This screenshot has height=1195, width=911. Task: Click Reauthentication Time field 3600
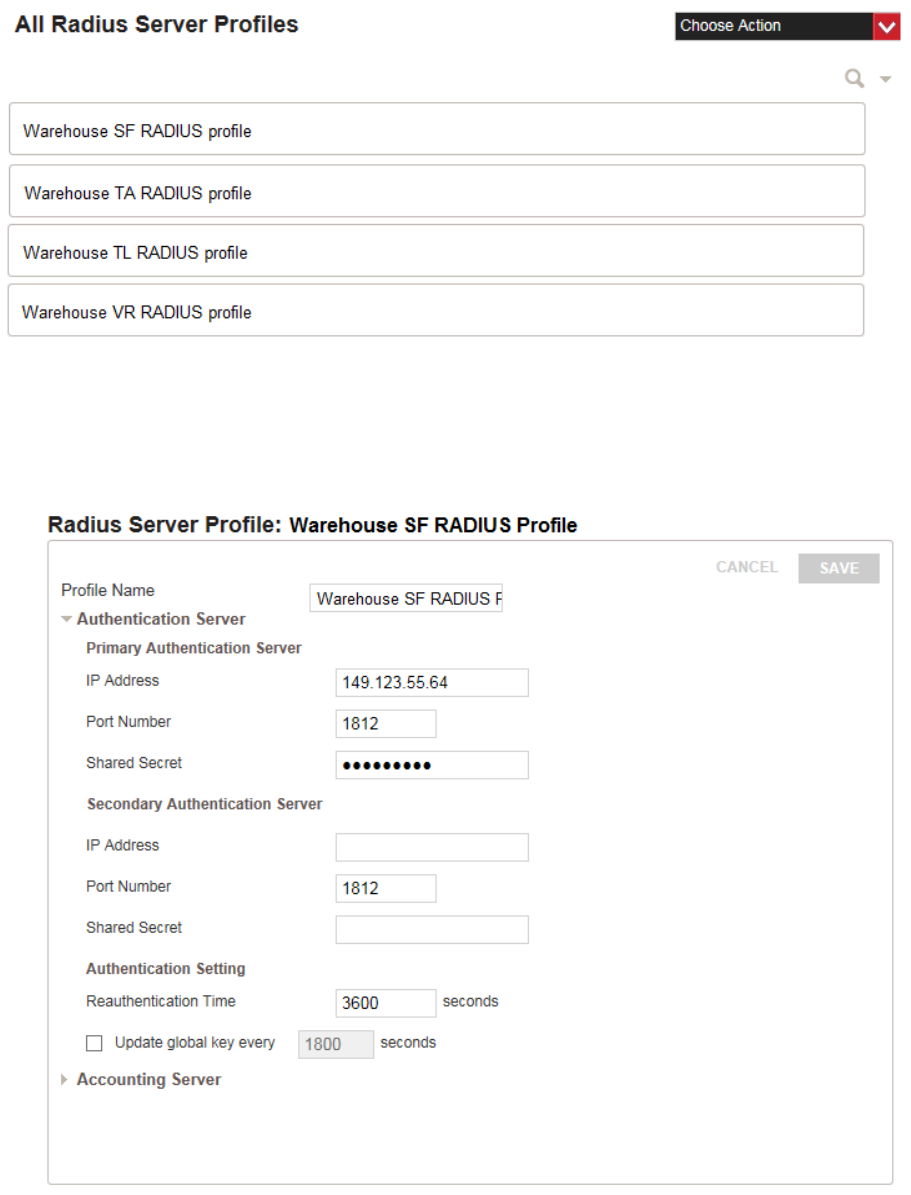pos(386,1003)
